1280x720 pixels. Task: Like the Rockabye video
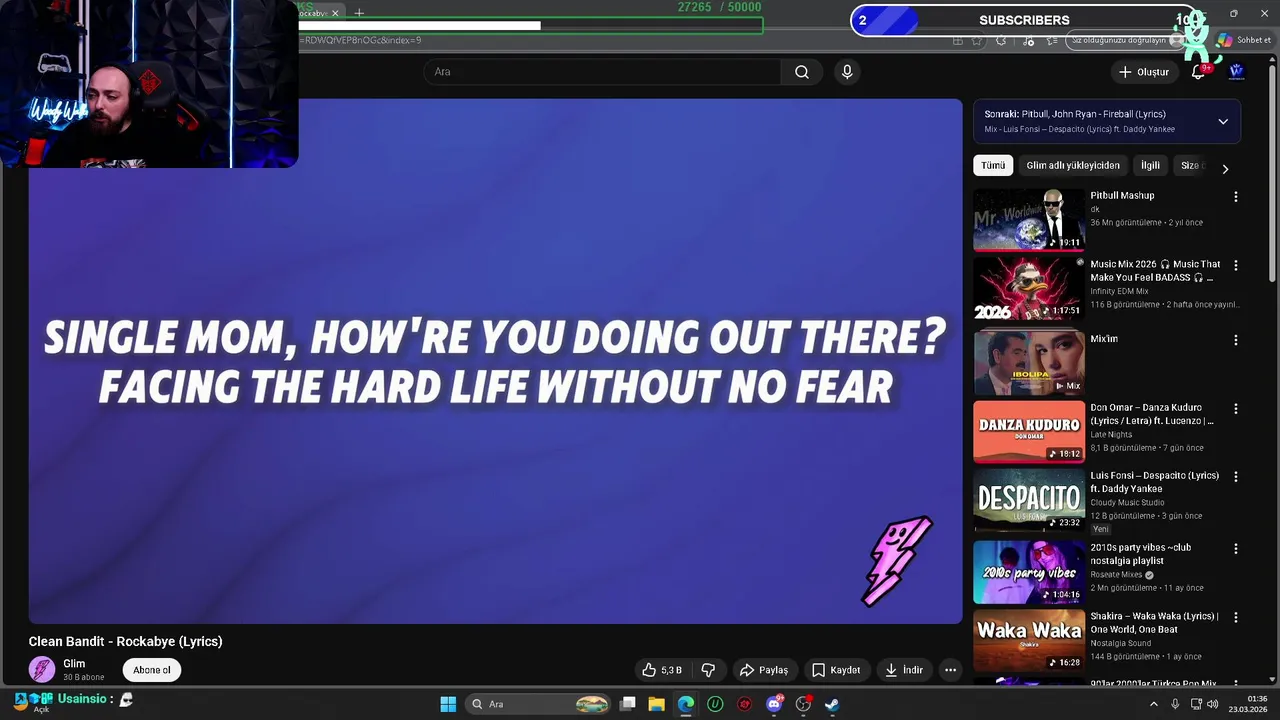click(x=661, y=670)
